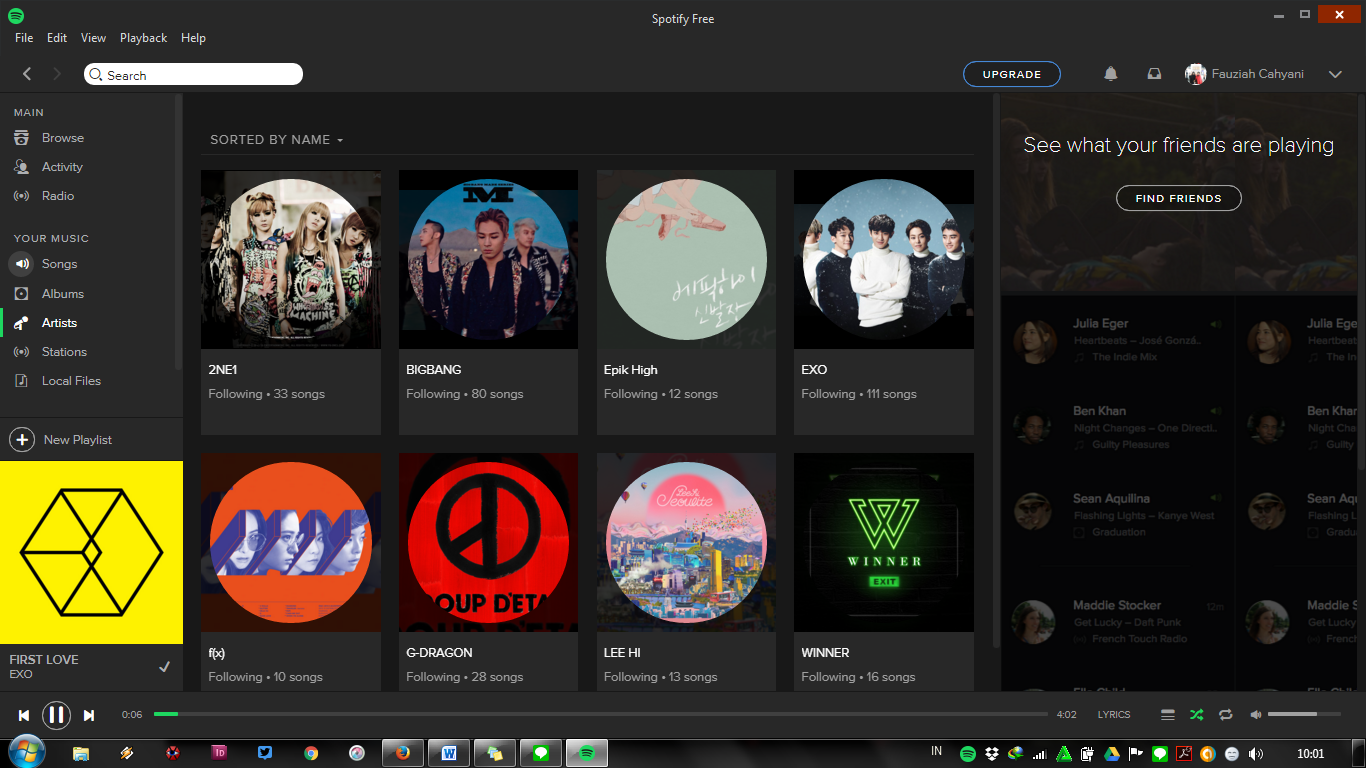
Task: Click the Twitter taskbar icon
Action: 265,753
